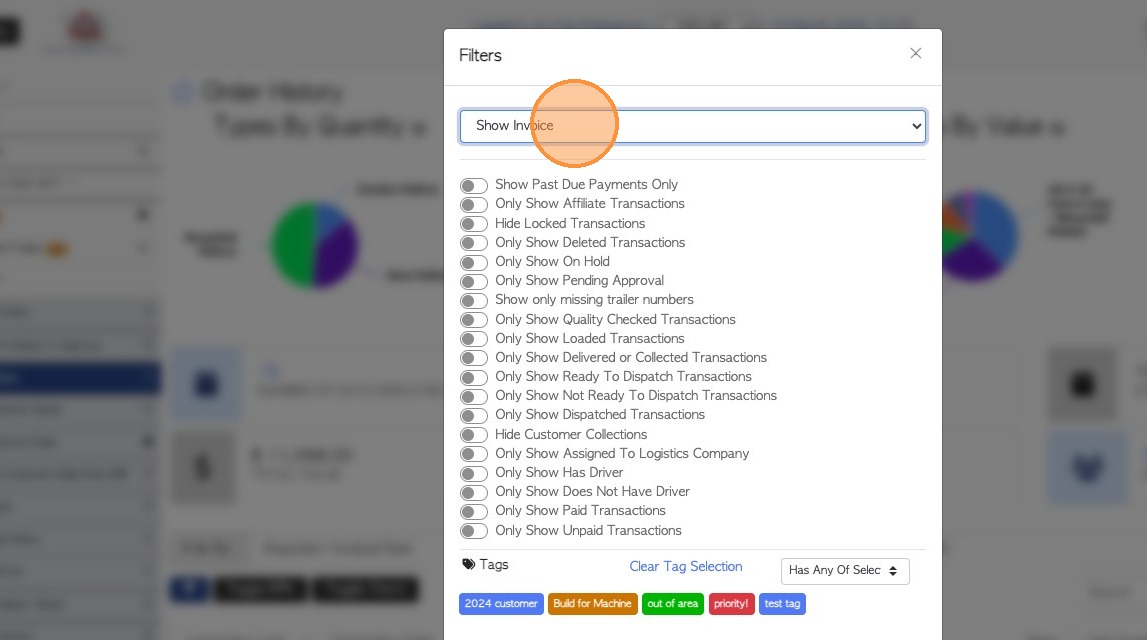The height and width of the screenshot is (640, 1147).
Task: Toggle Show Past Due Payments Only
Action: 474,185
